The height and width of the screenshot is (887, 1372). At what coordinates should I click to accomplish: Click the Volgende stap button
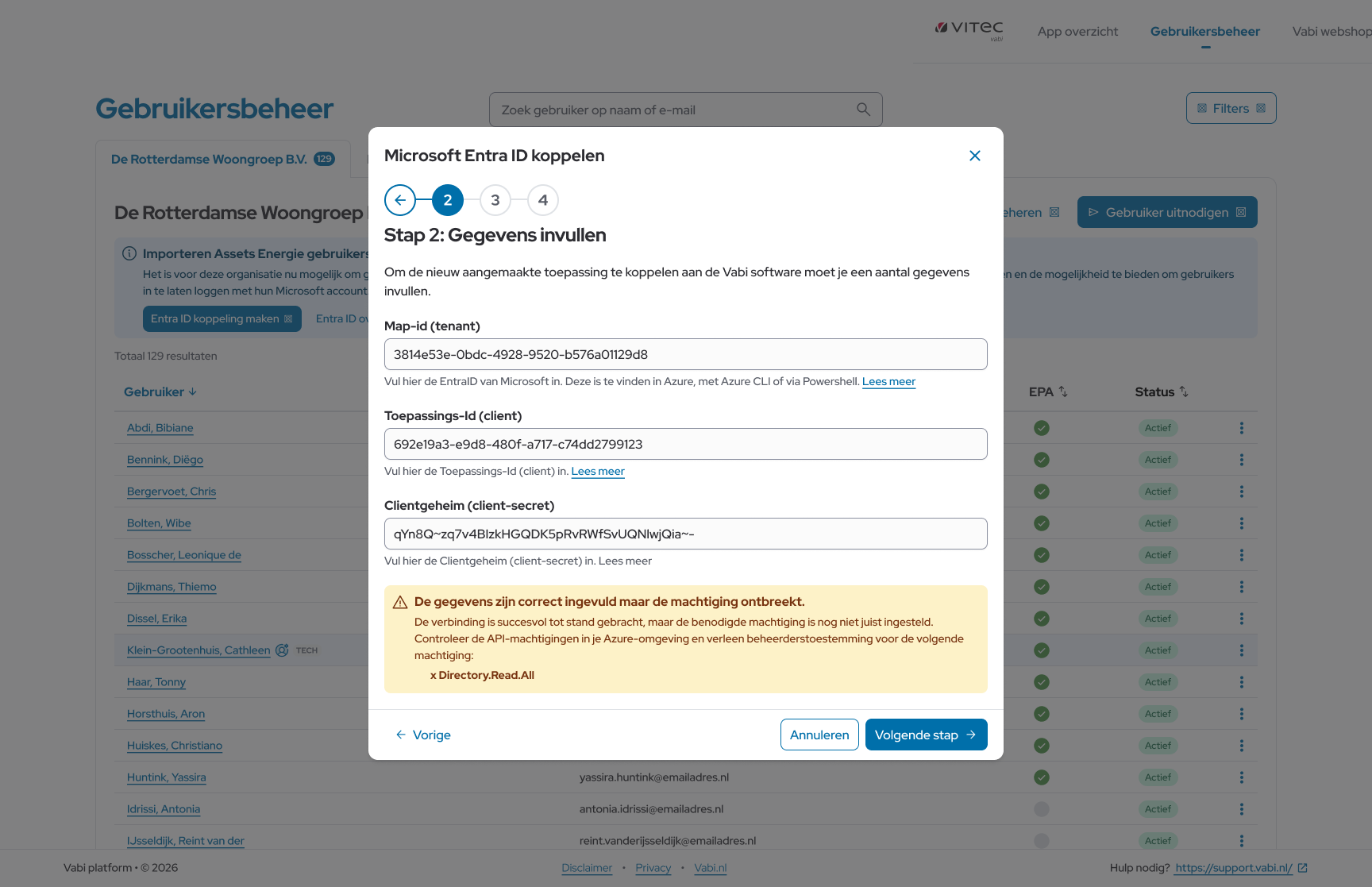926,735
